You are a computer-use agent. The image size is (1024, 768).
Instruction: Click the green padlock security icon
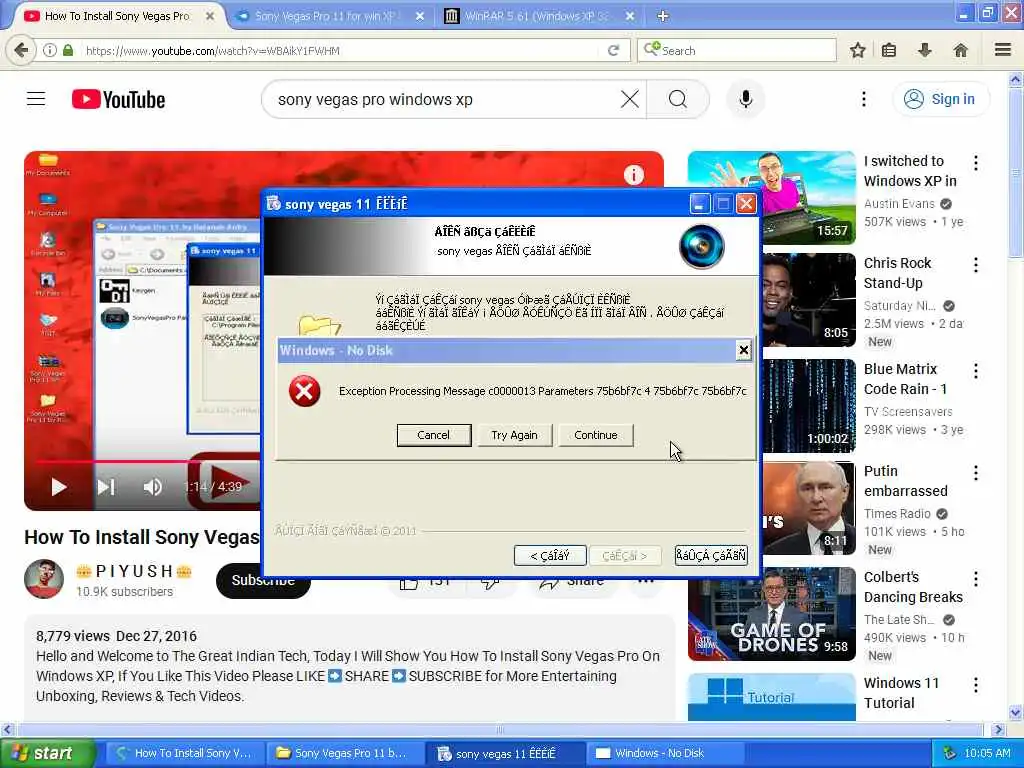coord(68,50)
